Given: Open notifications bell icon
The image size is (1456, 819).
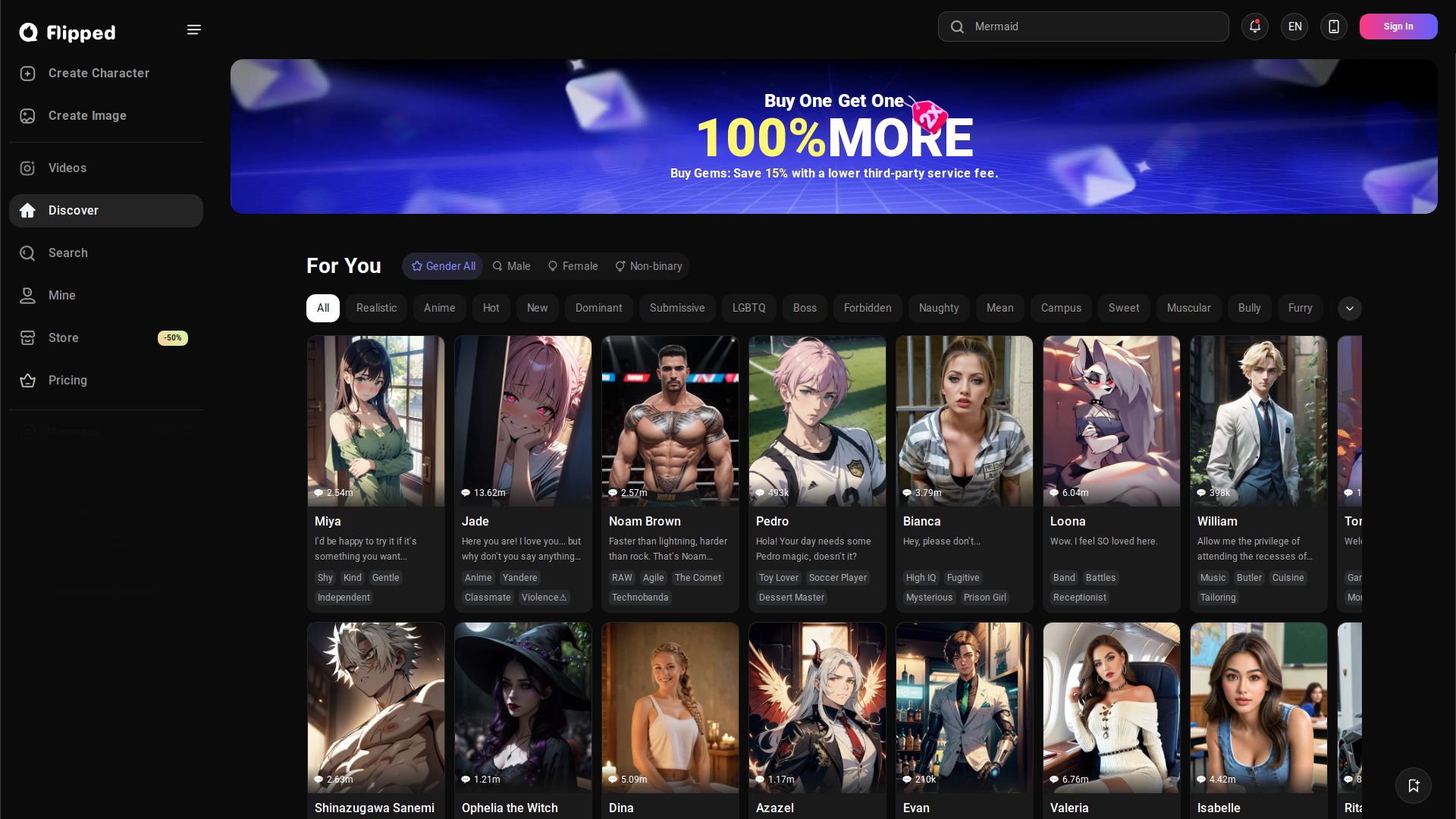Looking at the screenshot, I should (1254, 27).
